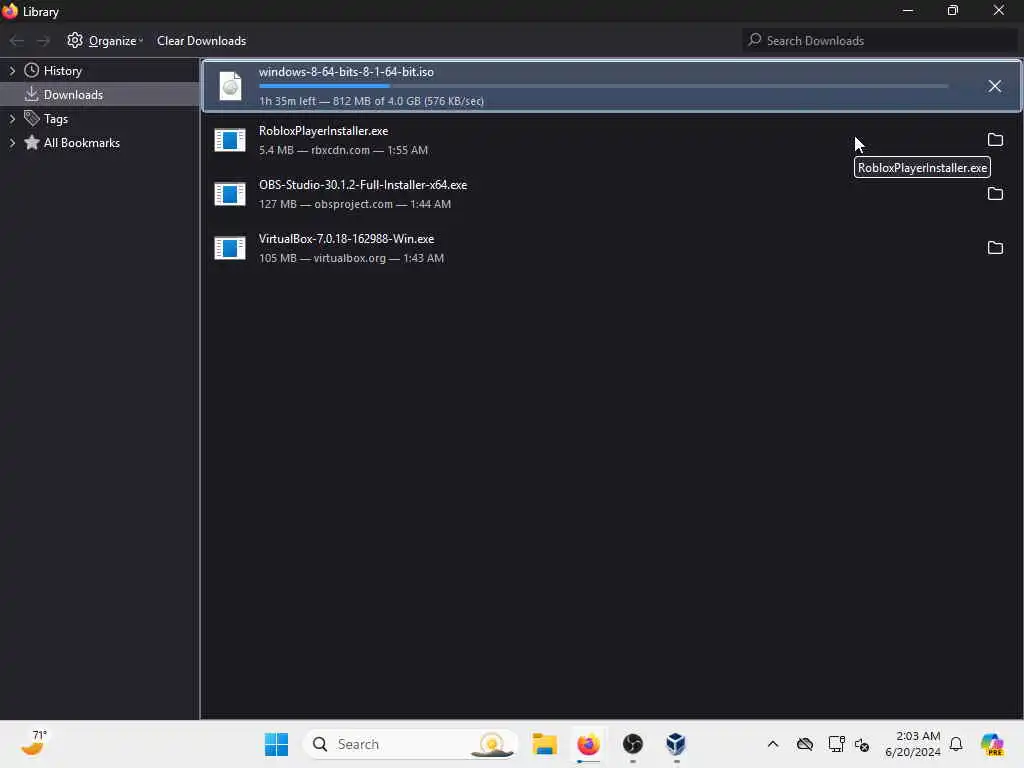Open Copilot preview icon in taskbar

point(992,744)
